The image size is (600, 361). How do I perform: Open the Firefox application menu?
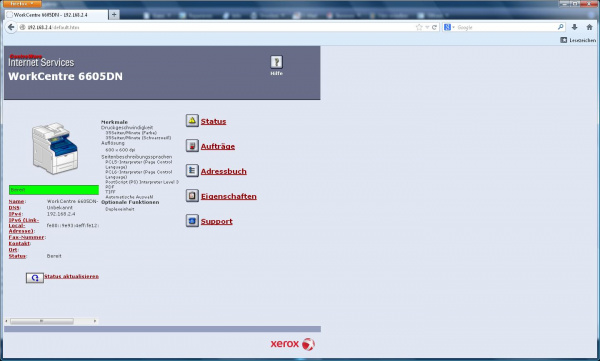coord(22,3)
